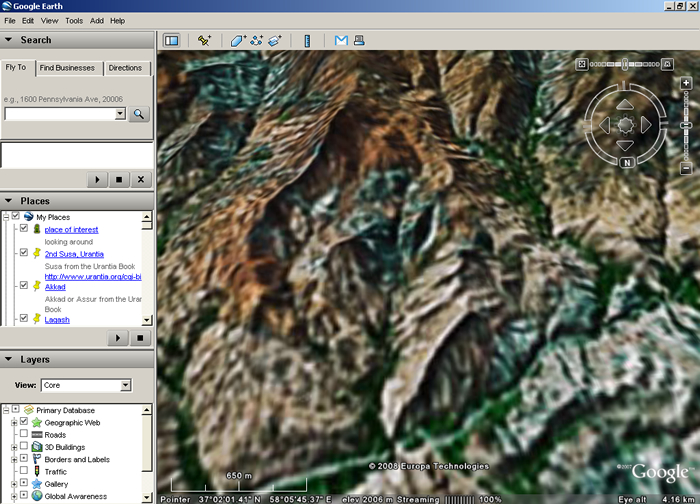Click tilt-to-horizon icon on tilt slider
The image size is (700, 504).
667,64
